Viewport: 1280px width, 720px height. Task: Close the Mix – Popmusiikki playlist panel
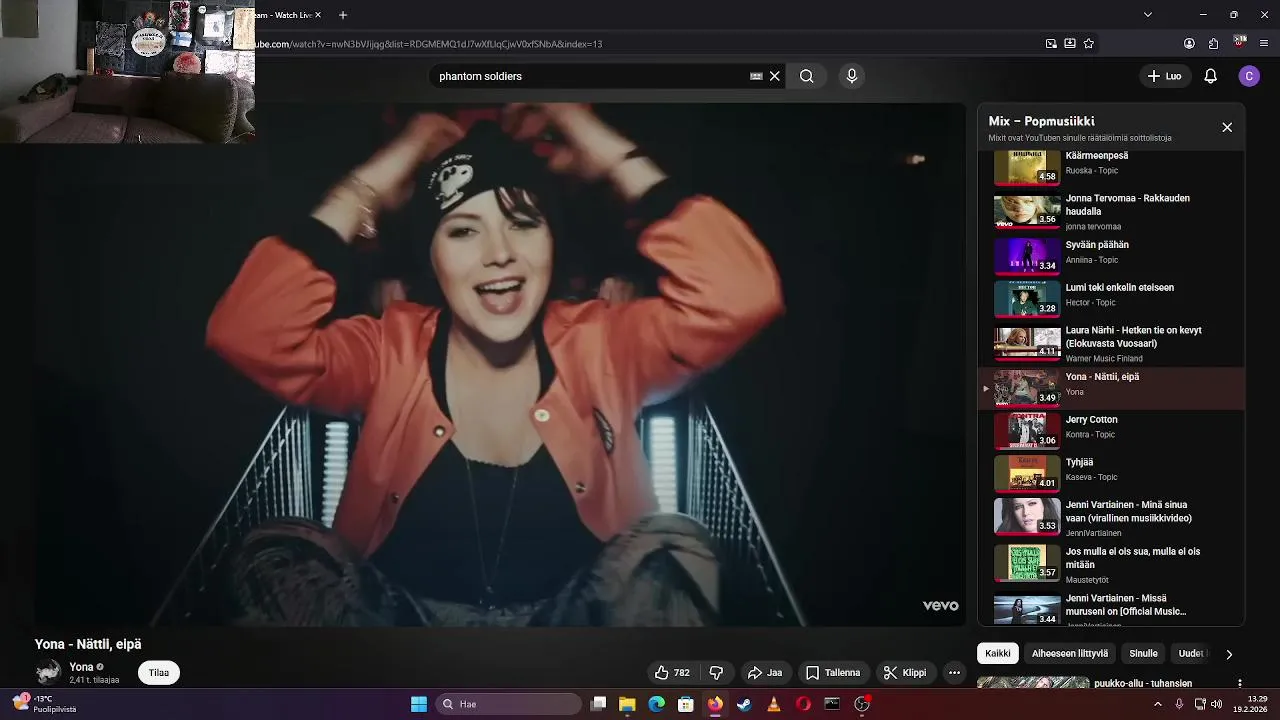coord(1227,127)
